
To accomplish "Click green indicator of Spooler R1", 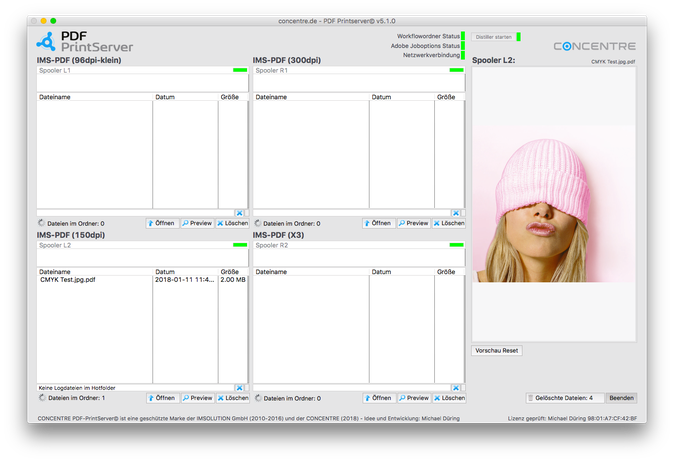I will [456, 70].
